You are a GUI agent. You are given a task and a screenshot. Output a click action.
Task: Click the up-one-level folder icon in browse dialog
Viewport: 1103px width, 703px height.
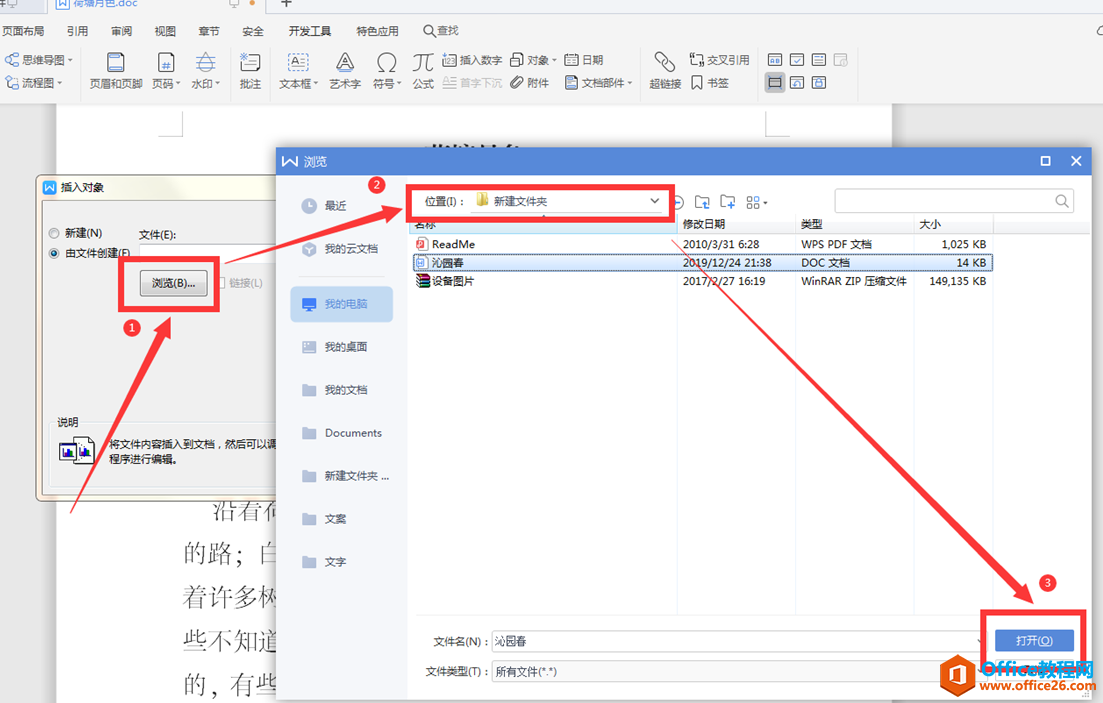pos(702,203)
